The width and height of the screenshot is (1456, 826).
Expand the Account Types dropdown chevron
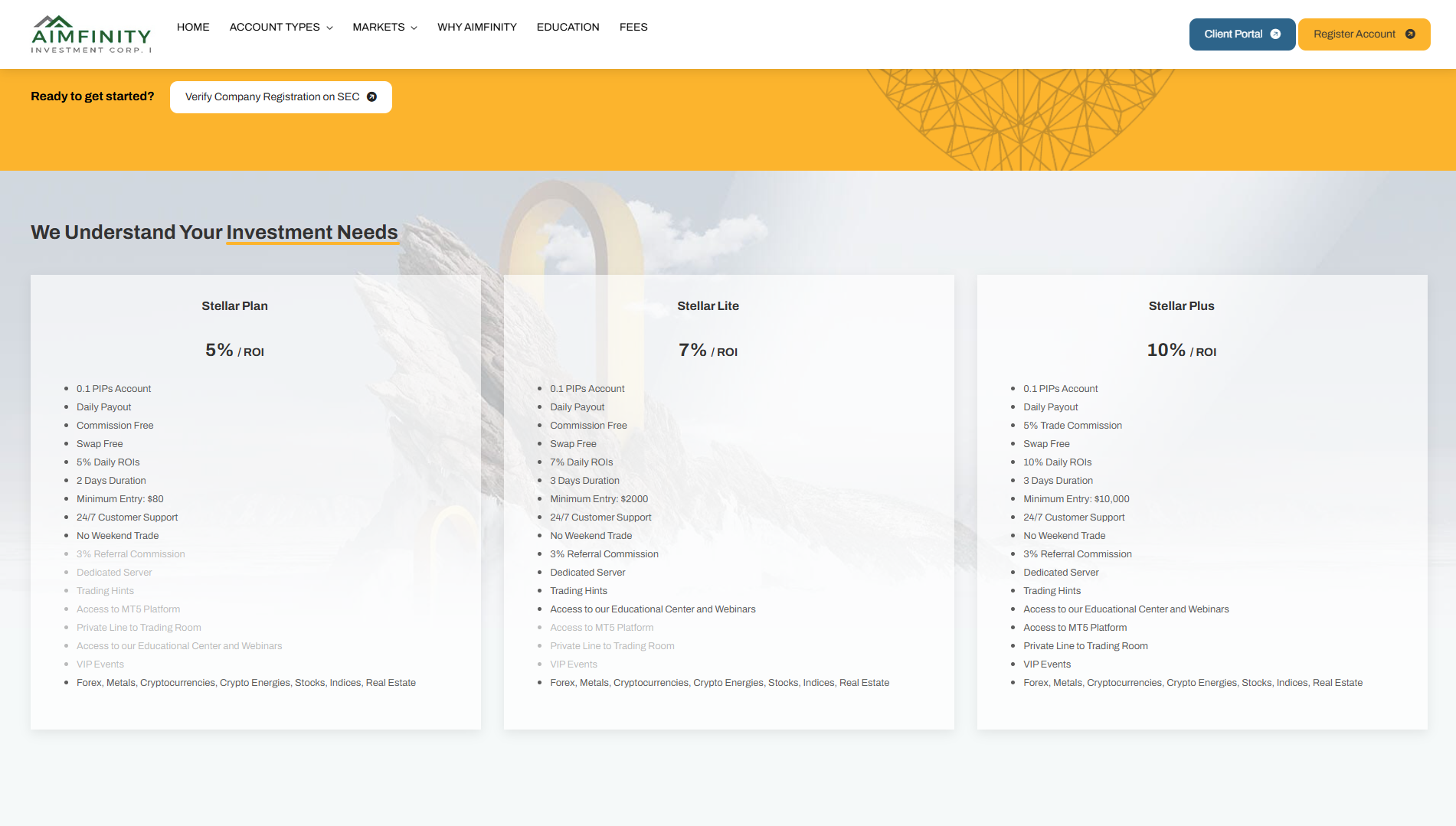pos(329,28)
